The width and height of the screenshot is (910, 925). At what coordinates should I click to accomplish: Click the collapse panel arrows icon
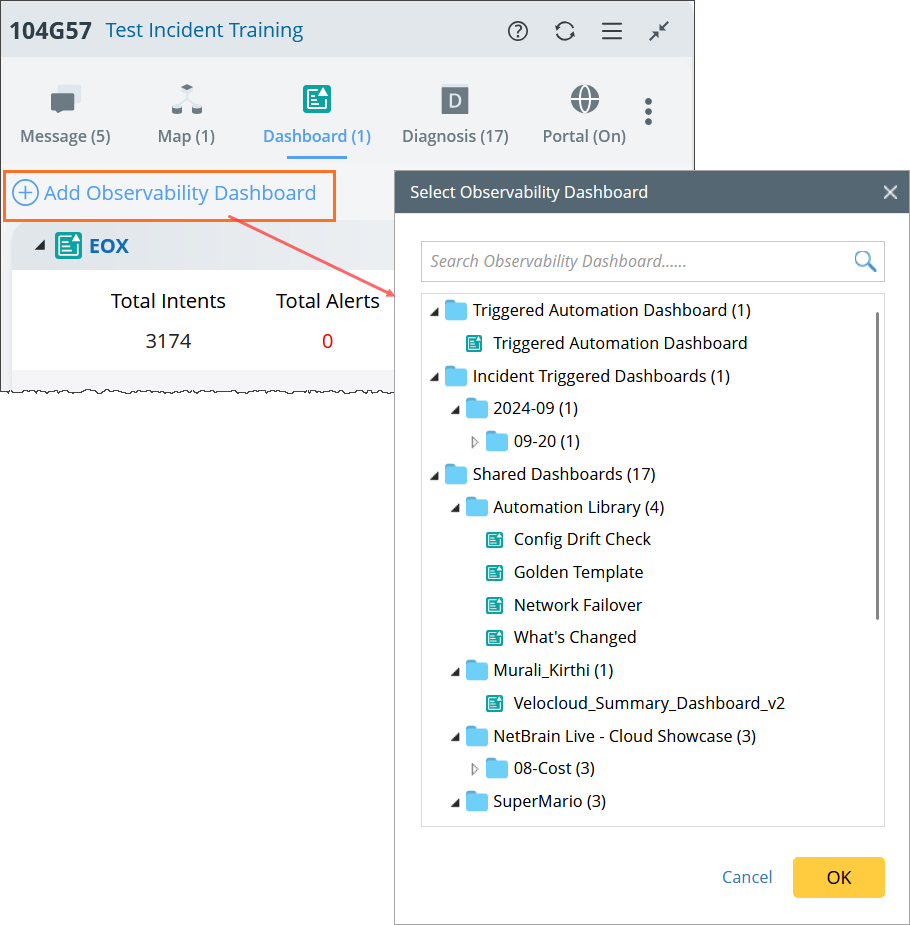[659, 31]
